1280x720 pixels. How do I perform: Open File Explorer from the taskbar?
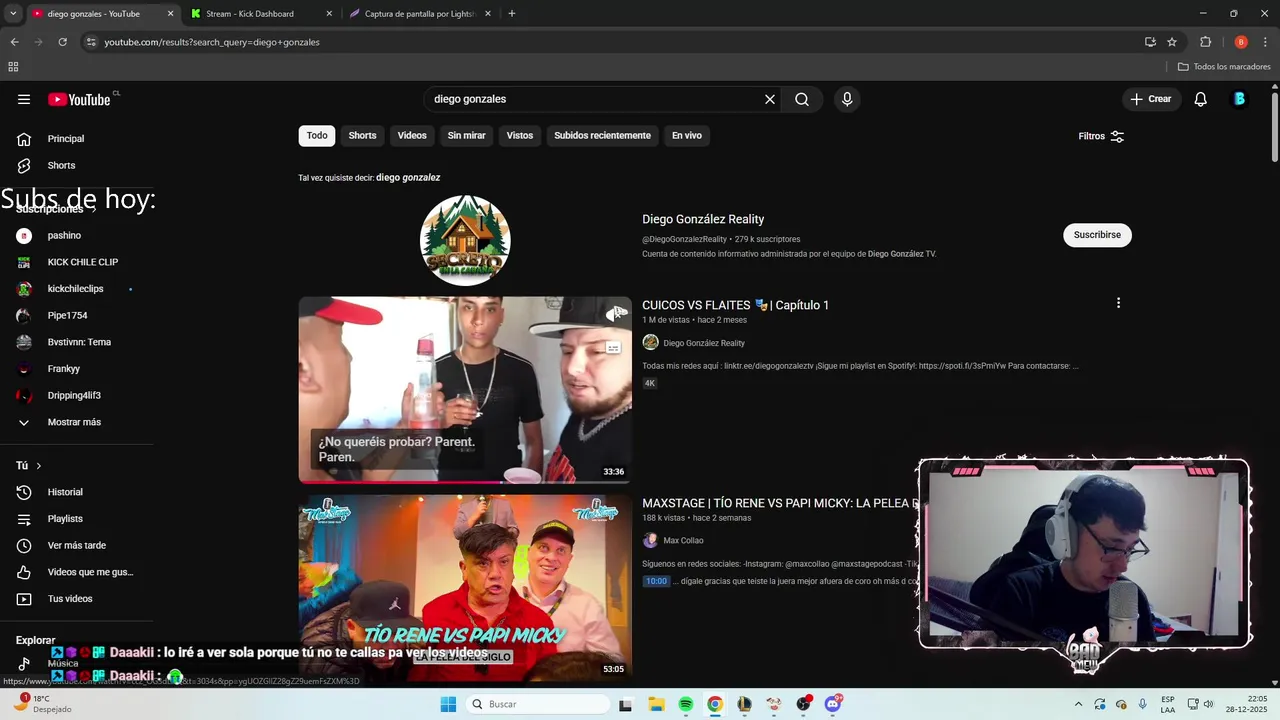coord(656,704)
